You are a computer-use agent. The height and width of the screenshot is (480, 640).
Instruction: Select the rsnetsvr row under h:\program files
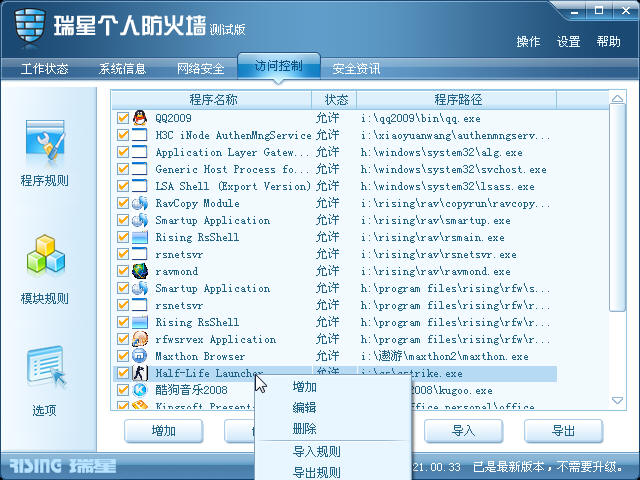click(334, 305)
